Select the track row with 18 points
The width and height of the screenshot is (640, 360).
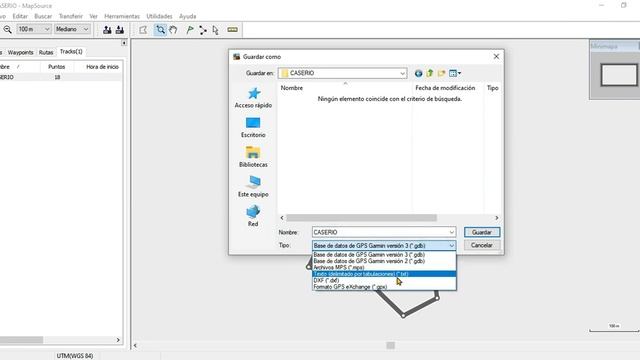pyautogui.click(x=60, y=77)
